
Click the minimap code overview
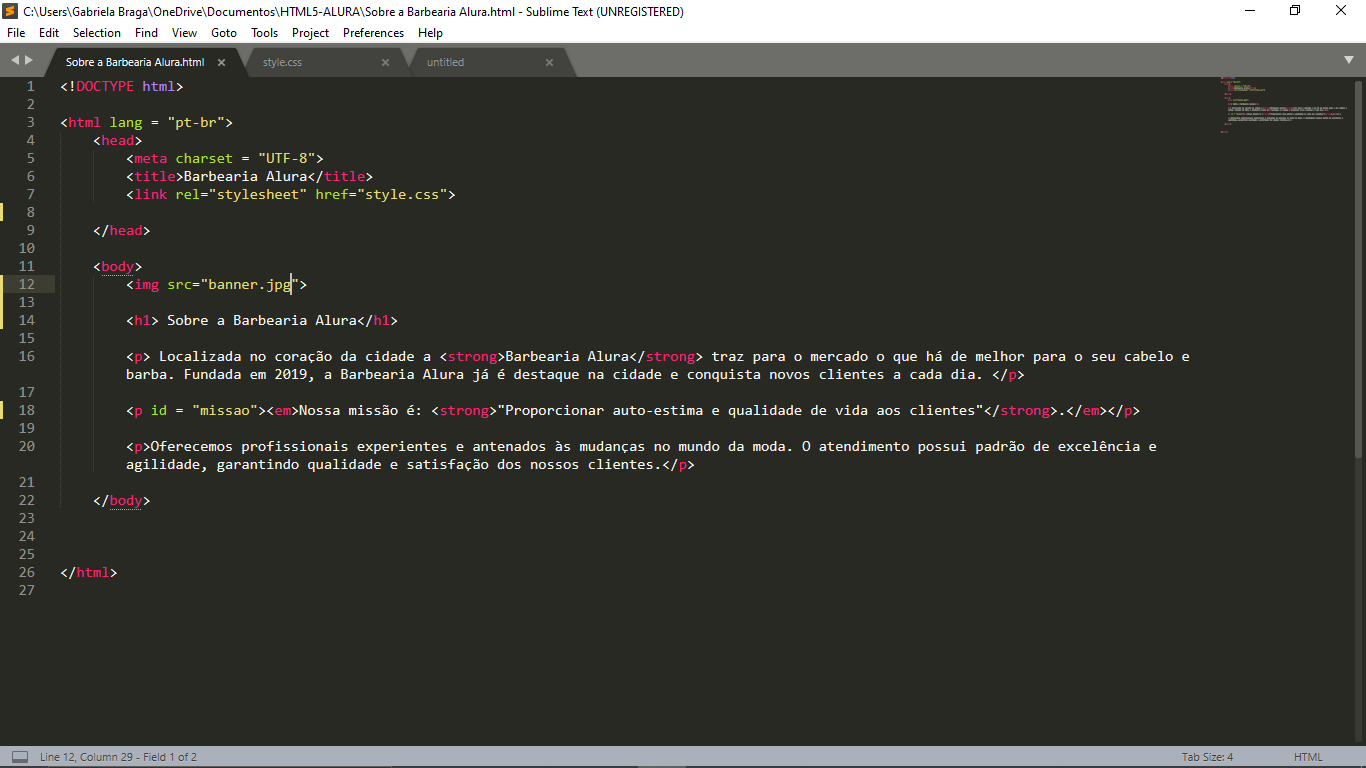[1284, 105]
